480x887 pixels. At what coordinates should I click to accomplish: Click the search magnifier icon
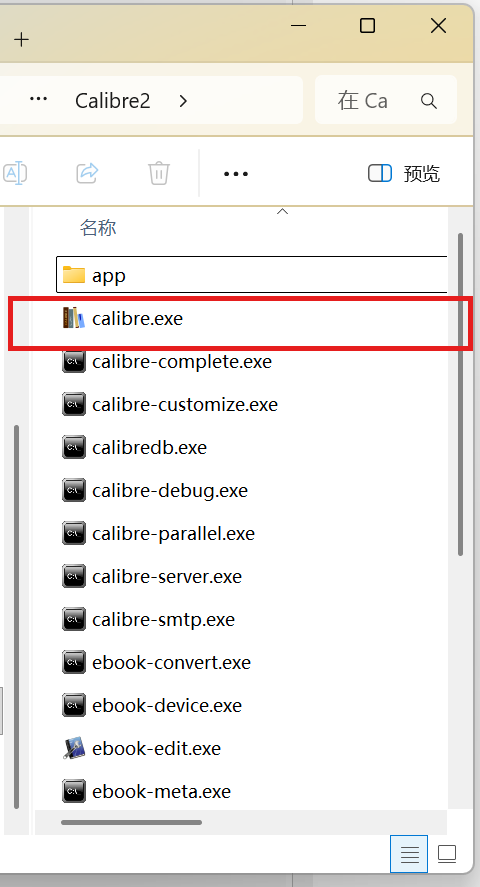click(429, 101)
